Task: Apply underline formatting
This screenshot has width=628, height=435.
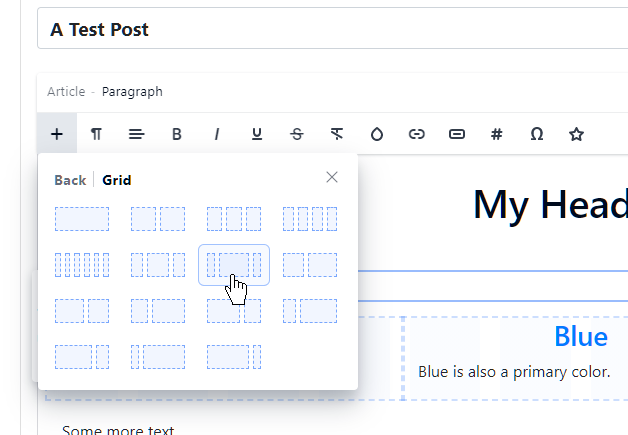Action: [257, 134]
